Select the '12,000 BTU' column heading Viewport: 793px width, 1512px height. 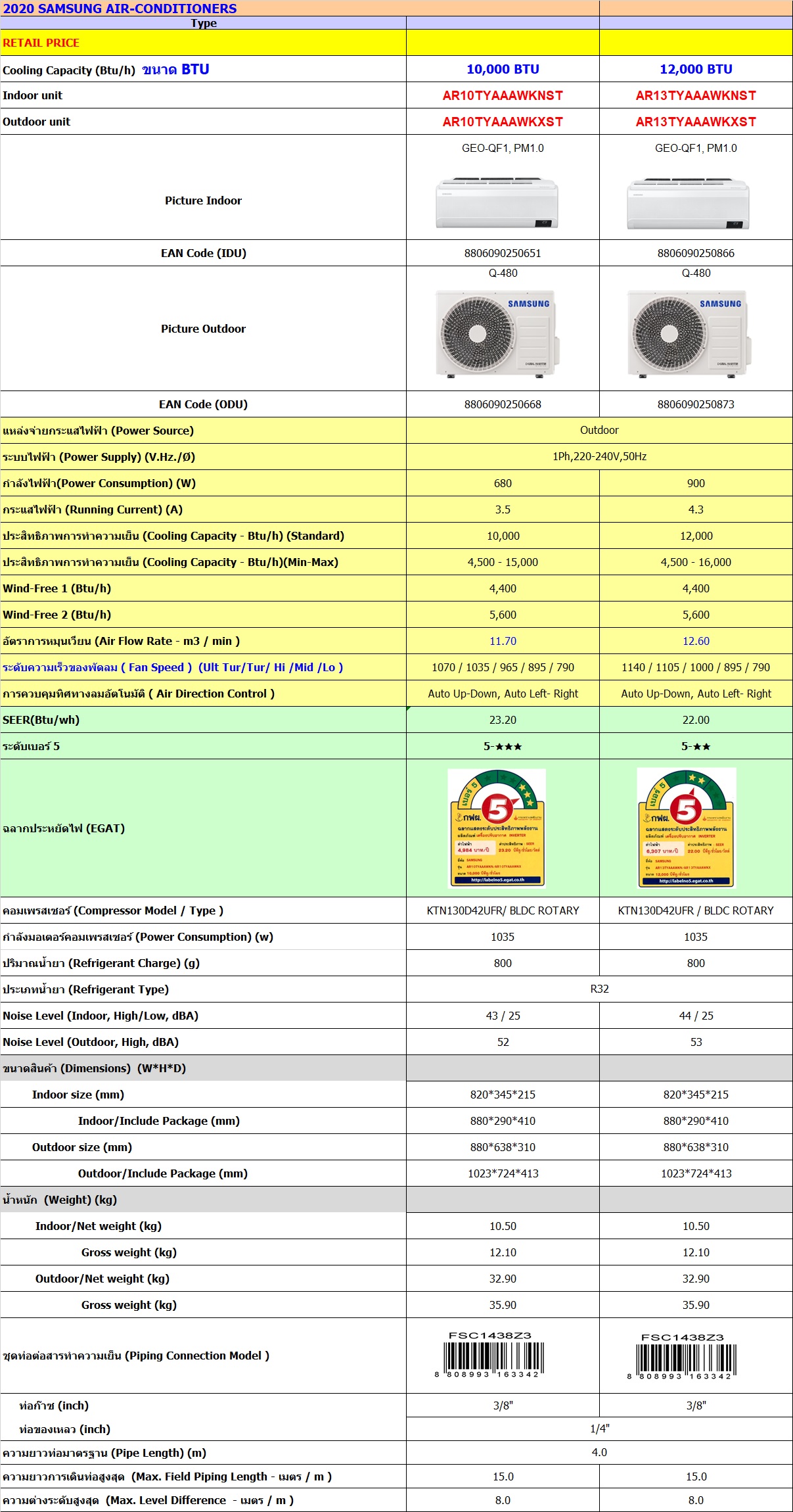(x=696, y=69)
